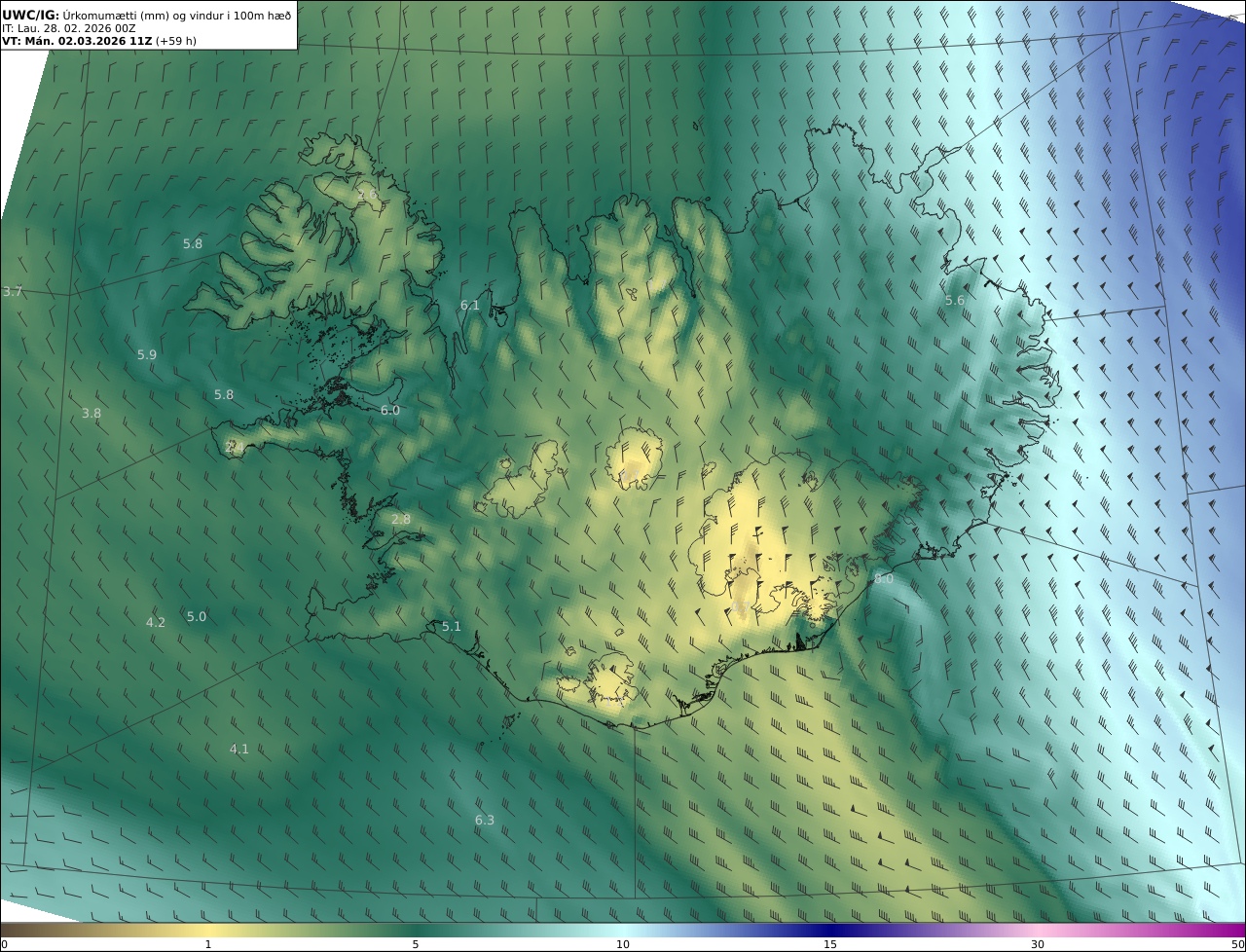Click the colorbar tick label 50
Screen dimensions: 1246x952
(1238, 945)
